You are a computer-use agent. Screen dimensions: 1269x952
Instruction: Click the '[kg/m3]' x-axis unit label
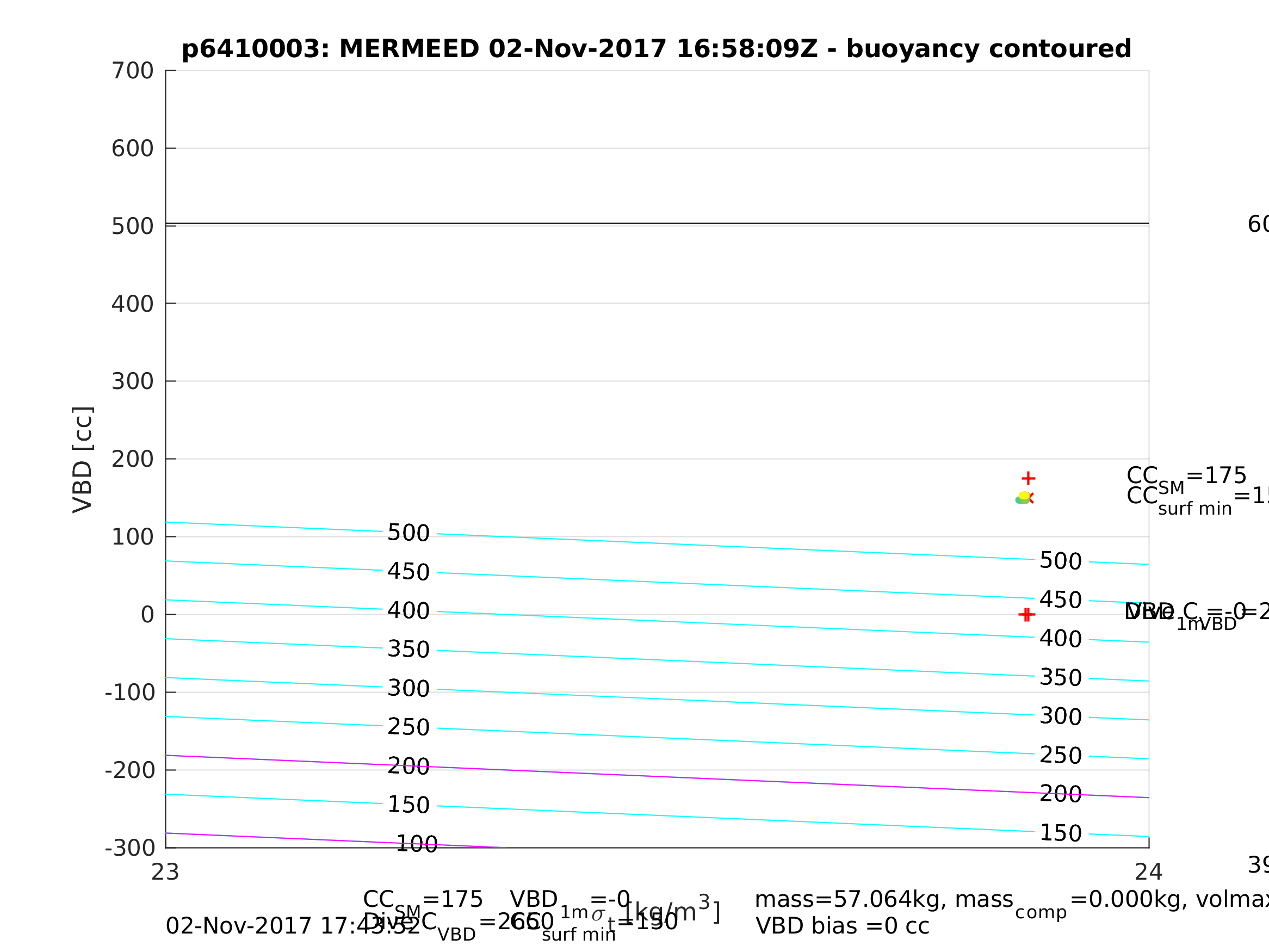(671, 911)
